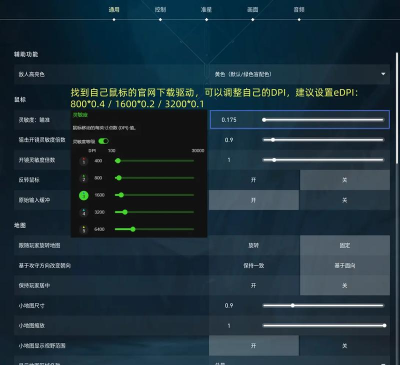Click the 小地图显示视野范围 row label
This screenshot has height=365, width=400.
[x=42, y=346]
